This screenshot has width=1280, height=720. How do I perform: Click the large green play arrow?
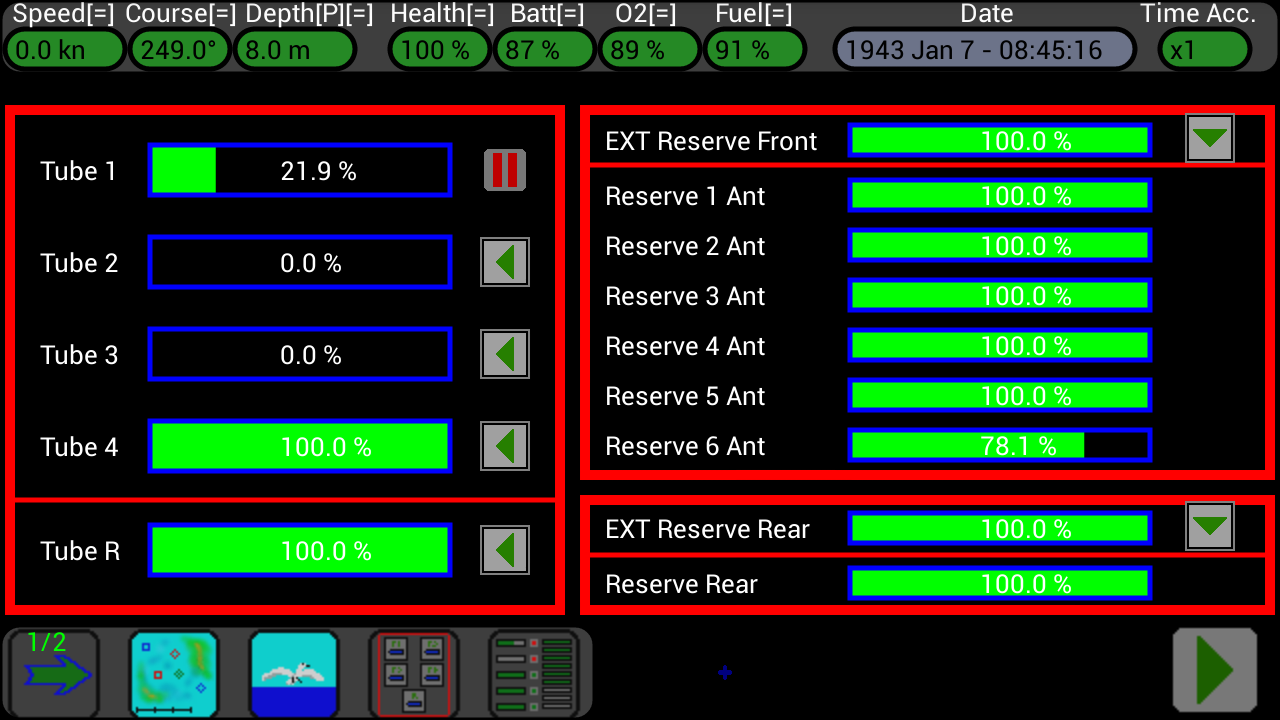coord(1215,670)
